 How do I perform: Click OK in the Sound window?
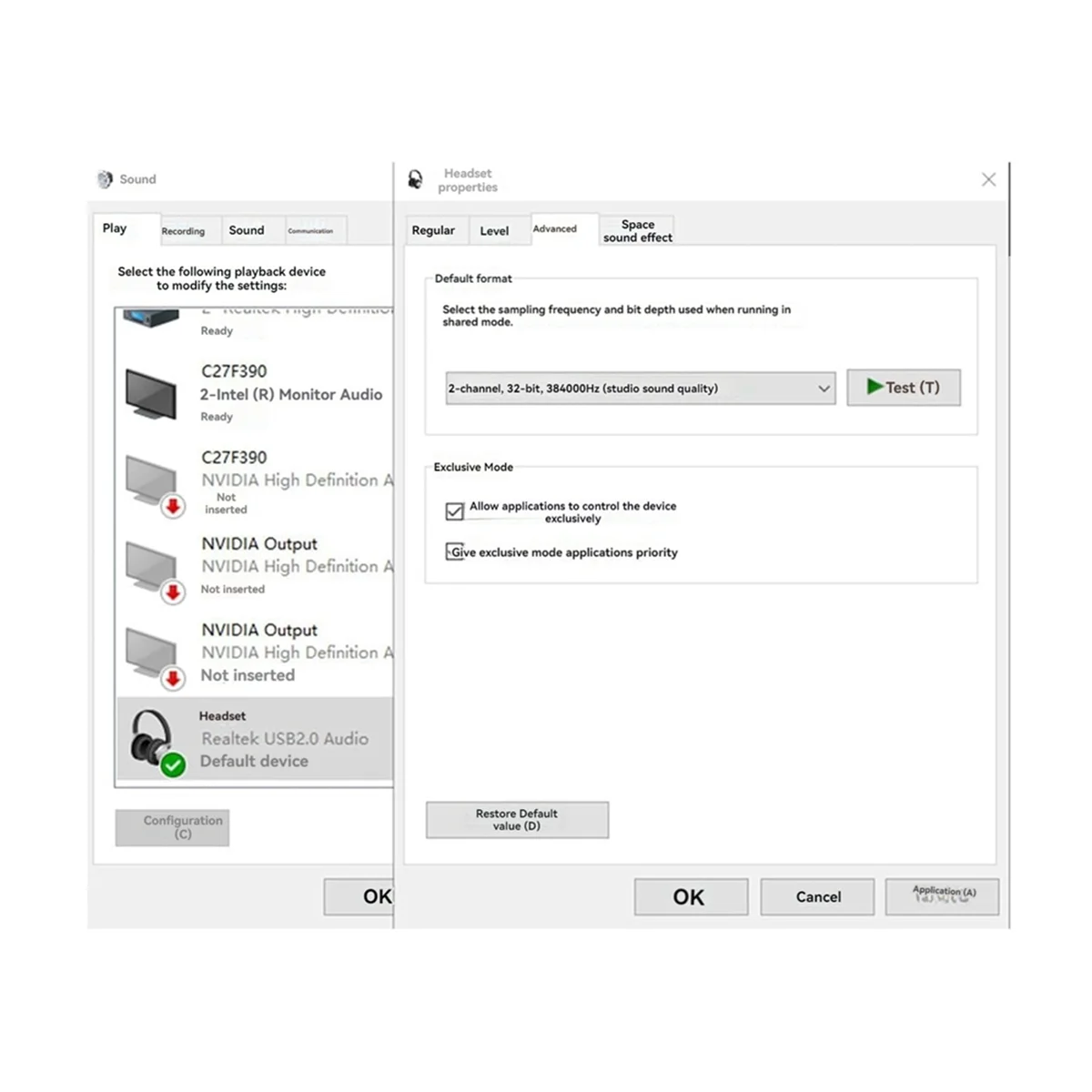point(359,897)
